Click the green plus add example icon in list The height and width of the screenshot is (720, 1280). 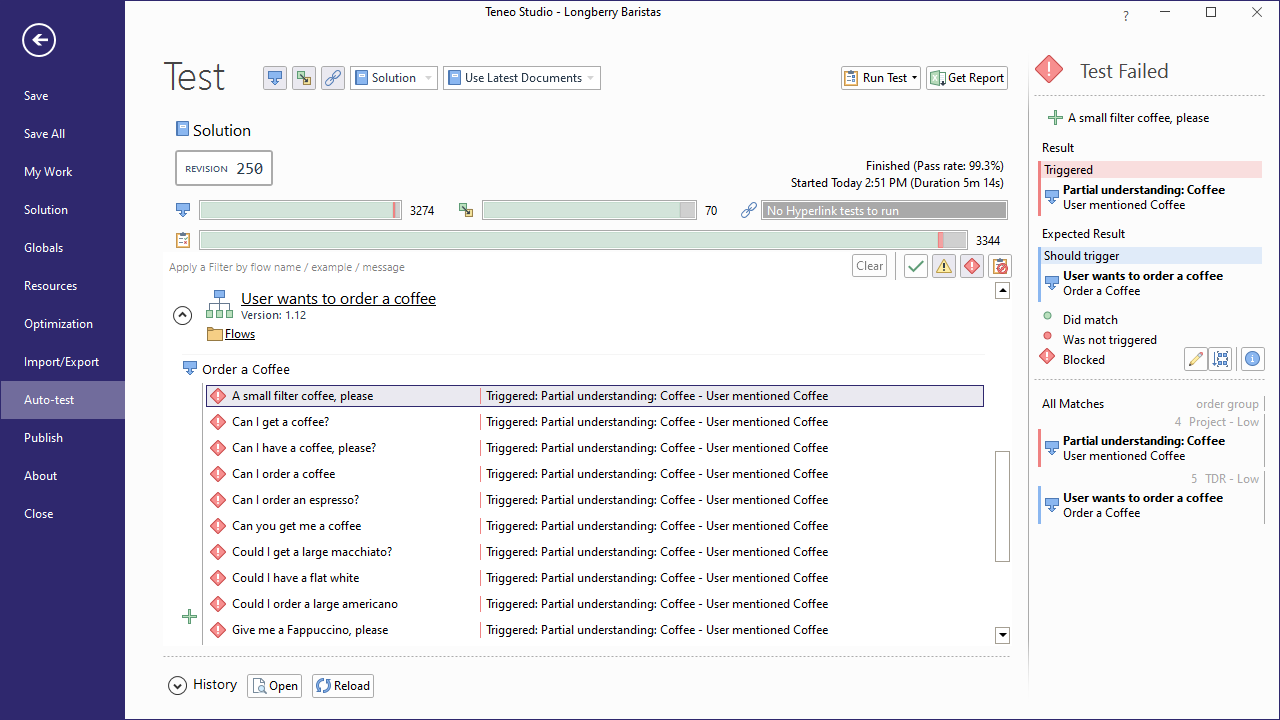coord(189,617)
